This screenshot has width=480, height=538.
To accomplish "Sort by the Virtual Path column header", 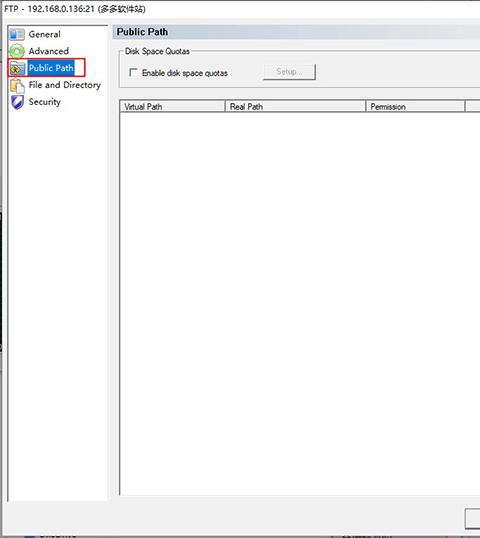I will tap(173, 107).
